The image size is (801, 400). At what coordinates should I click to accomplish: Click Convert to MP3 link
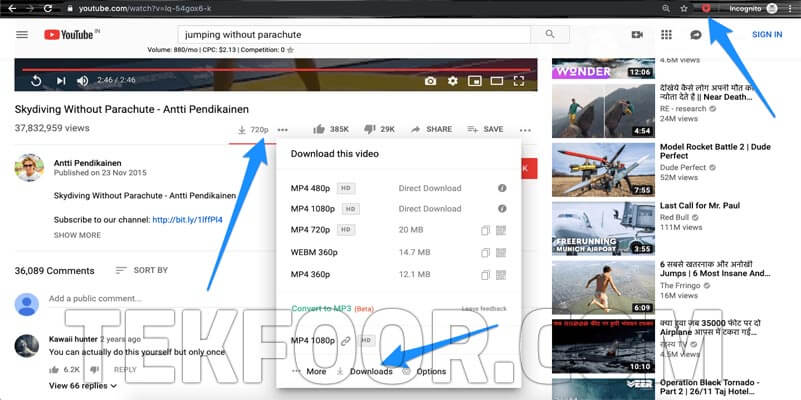point(321,309)
